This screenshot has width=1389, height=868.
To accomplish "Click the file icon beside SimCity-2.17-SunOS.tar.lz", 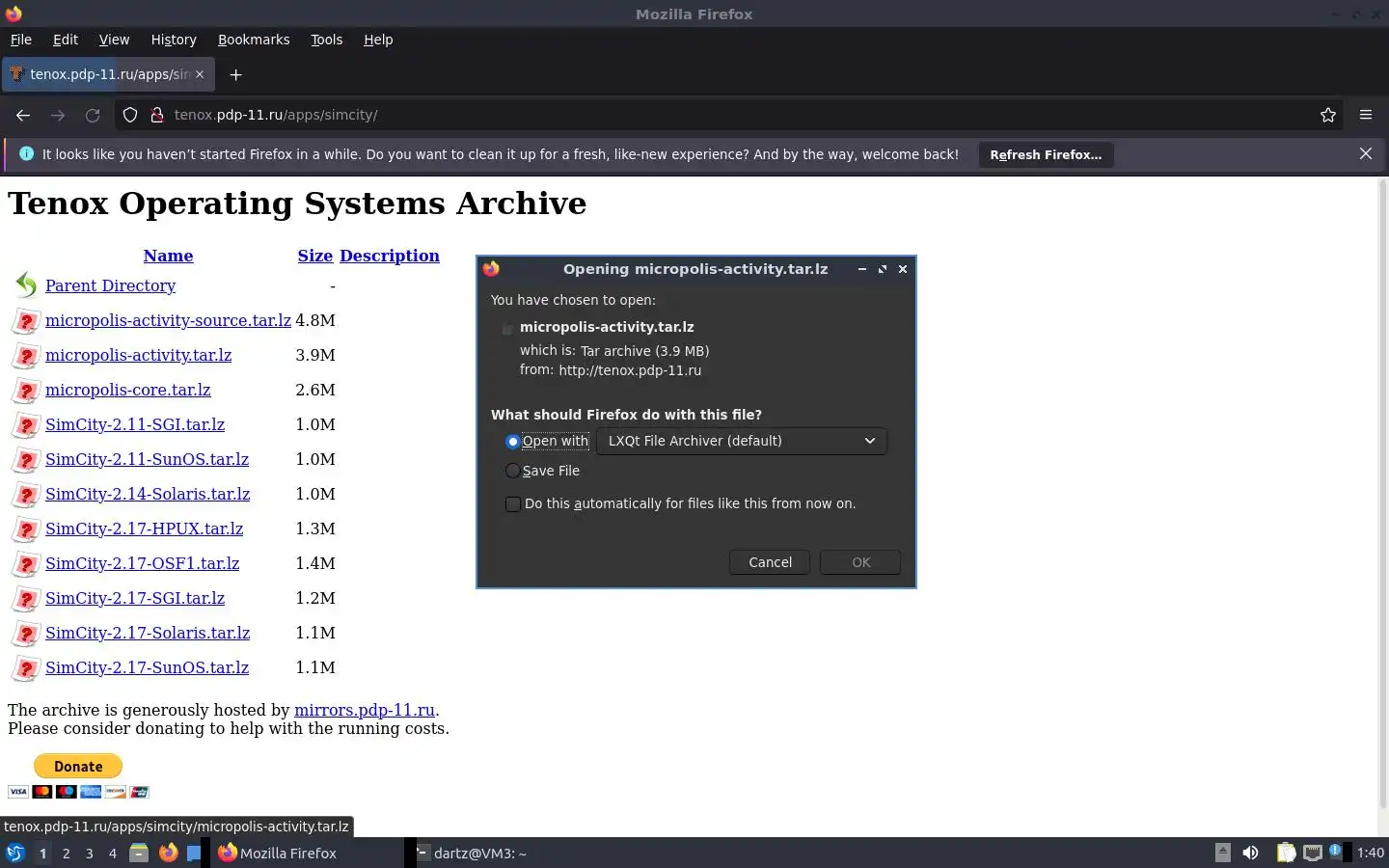I will [x=26, y=667].
